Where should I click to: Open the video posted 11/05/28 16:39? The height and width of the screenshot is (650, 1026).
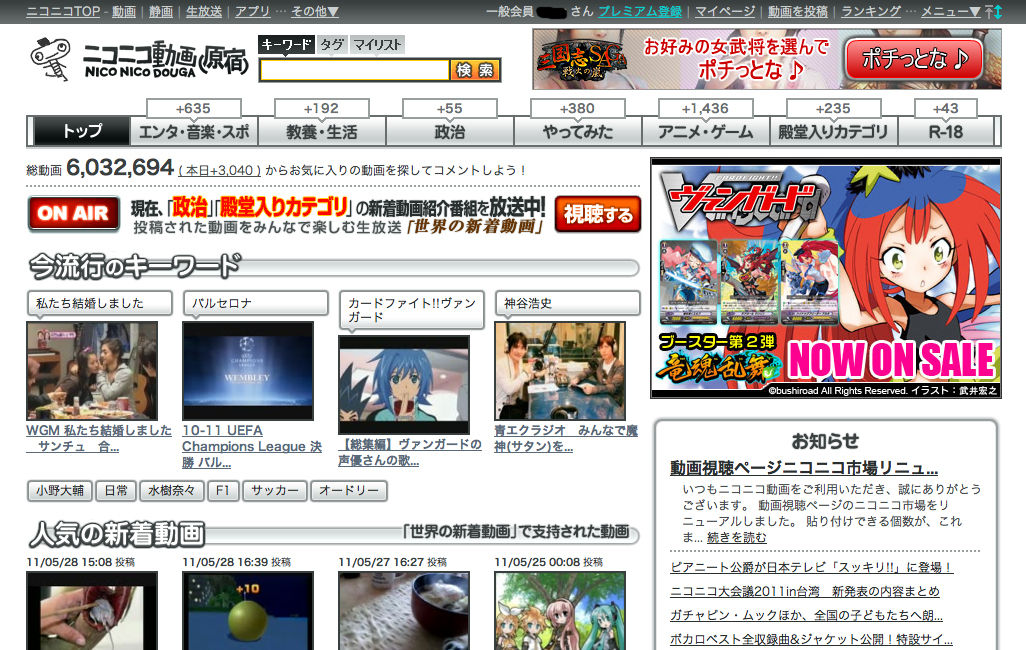tap(248, 611)
